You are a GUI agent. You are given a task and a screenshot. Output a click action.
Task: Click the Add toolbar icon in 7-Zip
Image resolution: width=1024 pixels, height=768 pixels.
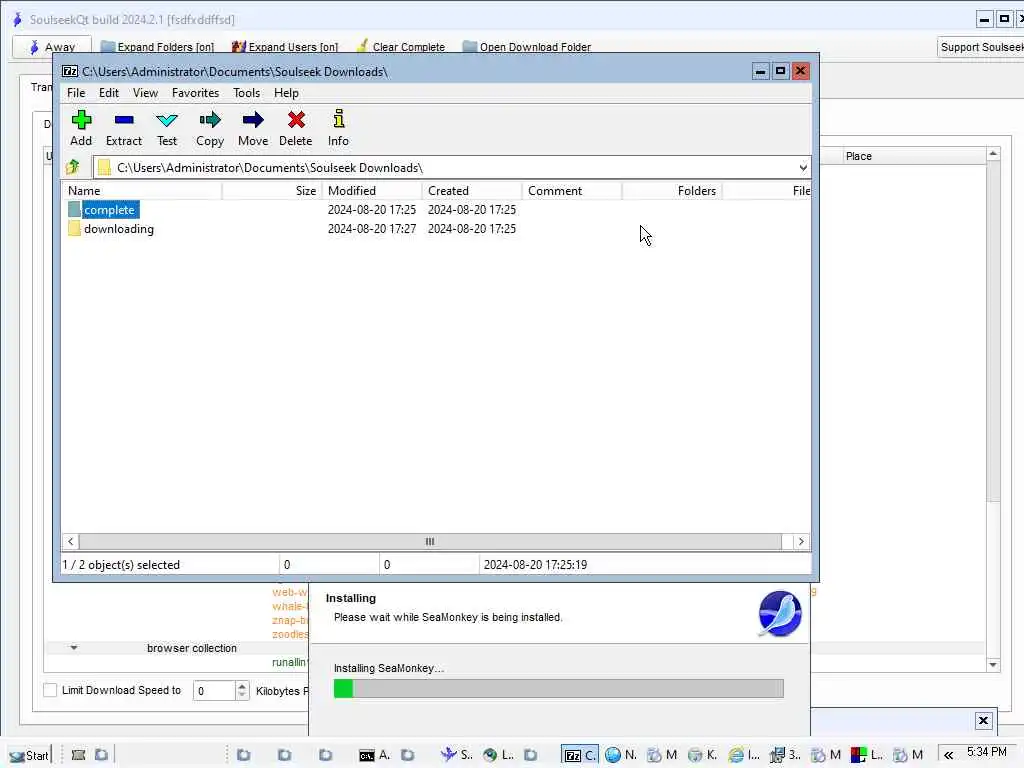click(81, 120)
